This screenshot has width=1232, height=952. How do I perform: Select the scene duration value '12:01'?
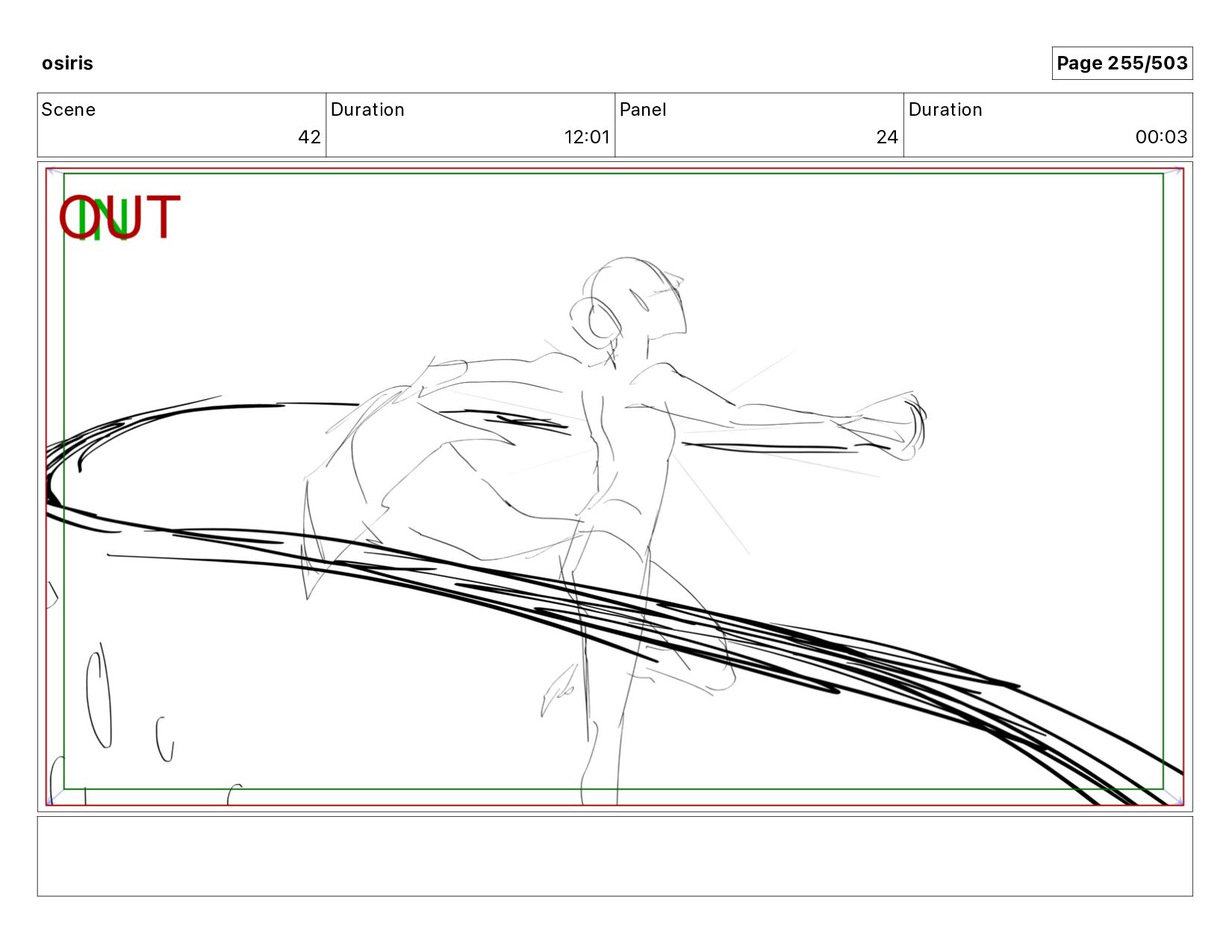[x=587, y=137]
